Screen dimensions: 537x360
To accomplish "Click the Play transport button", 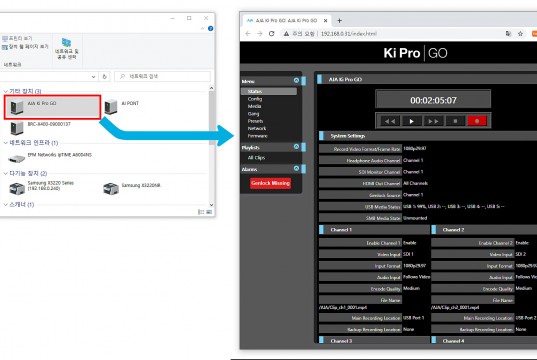I will point(411,121).
